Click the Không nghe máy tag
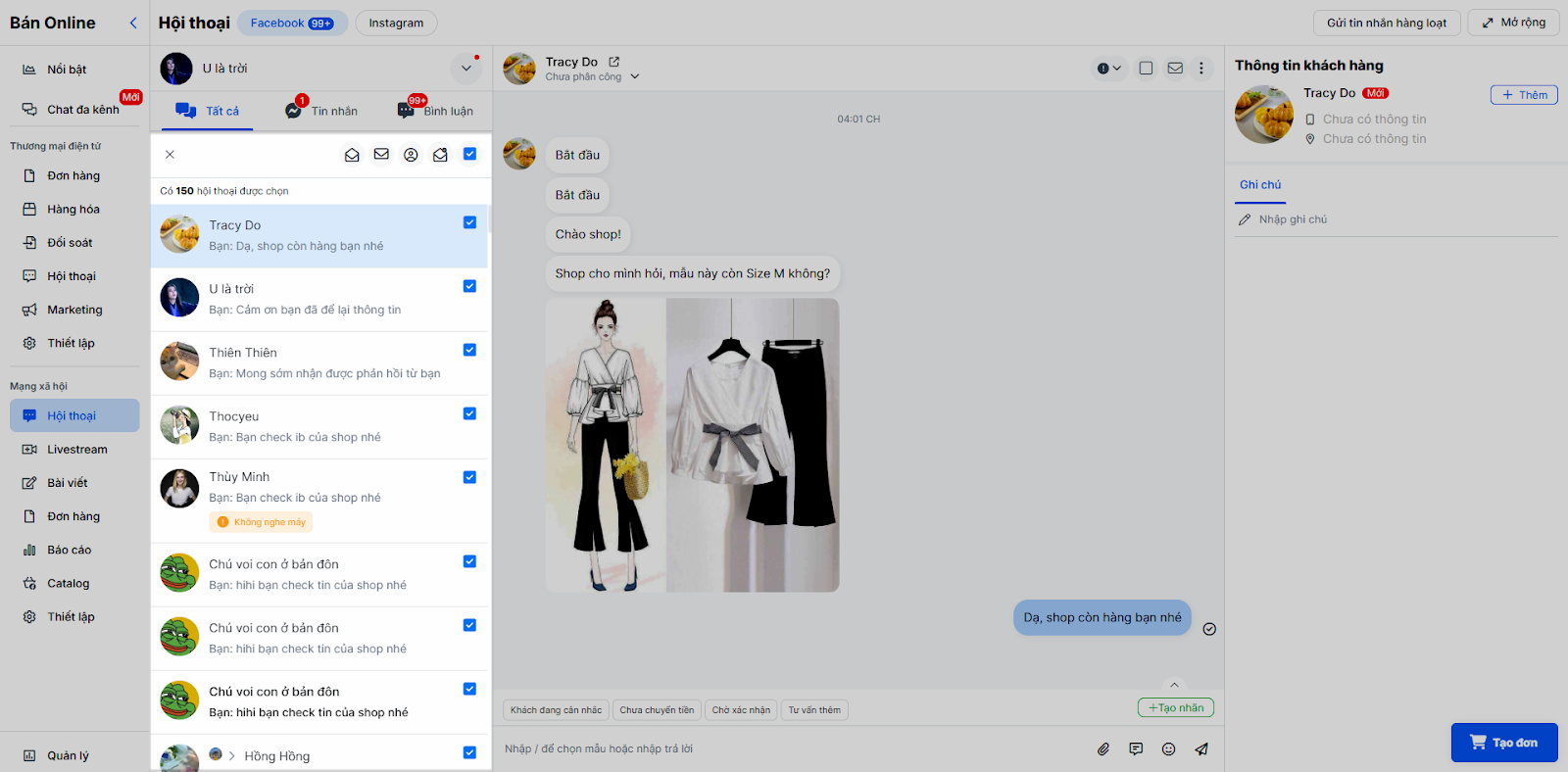This screenshot has width=1568, height=772. click(261, 522)
